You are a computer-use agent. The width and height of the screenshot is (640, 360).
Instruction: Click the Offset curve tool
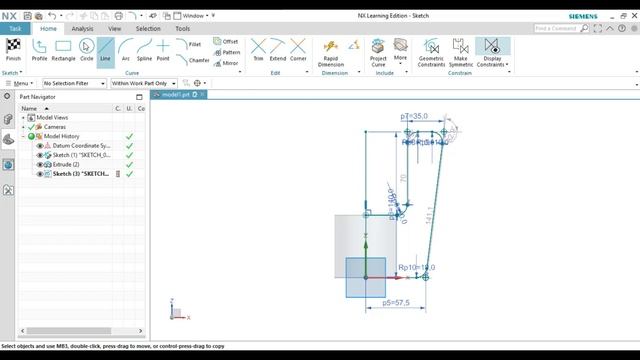click(x=226, y=41)
